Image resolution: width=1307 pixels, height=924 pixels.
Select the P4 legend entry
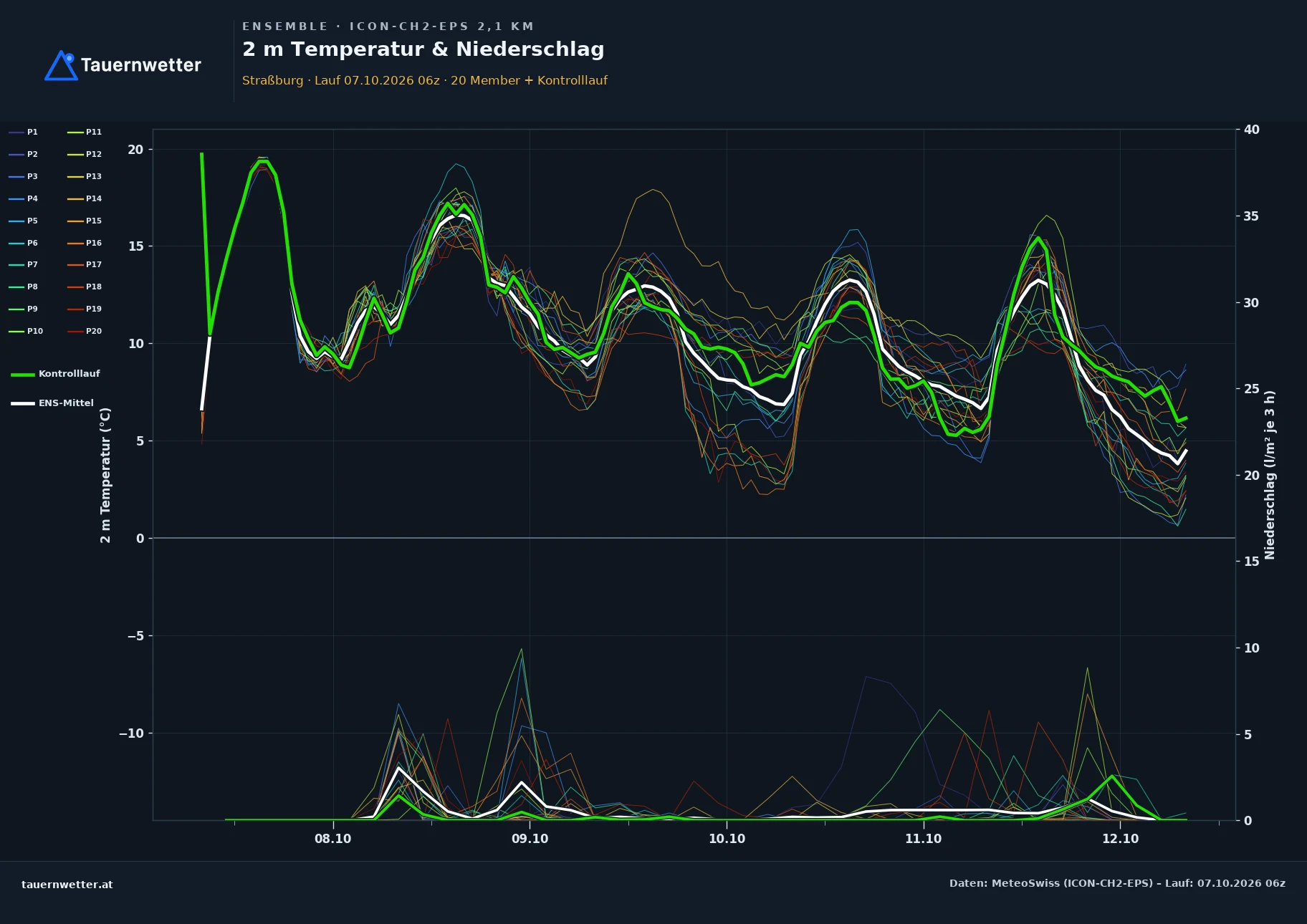pos(24,198)
